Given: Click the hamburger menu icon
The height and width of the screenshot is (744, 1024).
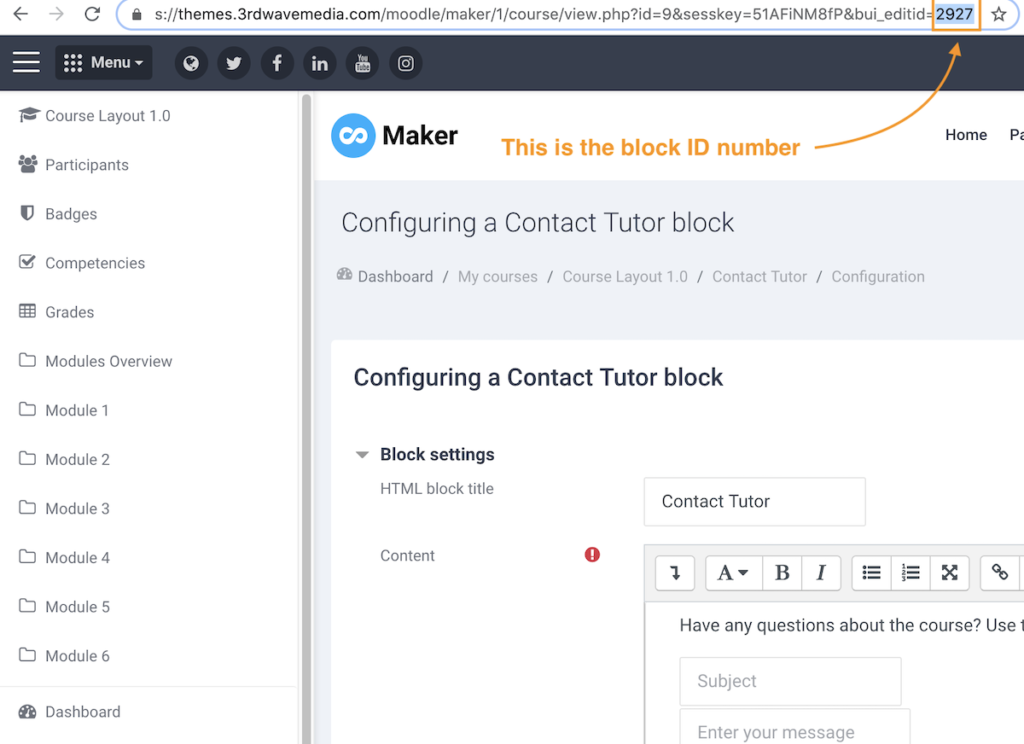Looking at the screenshot, I should tap(26, 62).
